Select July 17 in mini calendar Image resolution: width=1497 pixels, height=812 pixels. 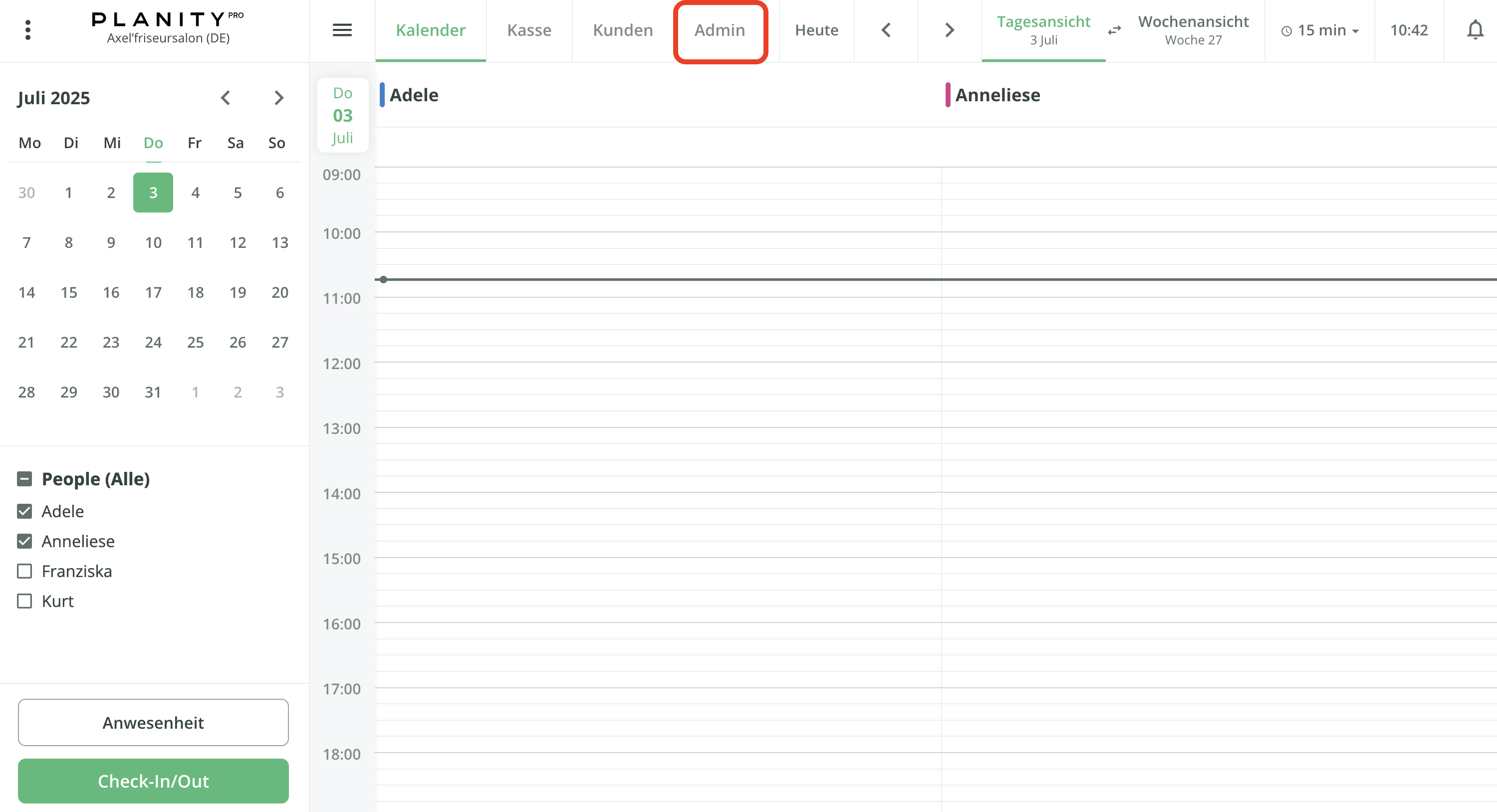point(153,292)
